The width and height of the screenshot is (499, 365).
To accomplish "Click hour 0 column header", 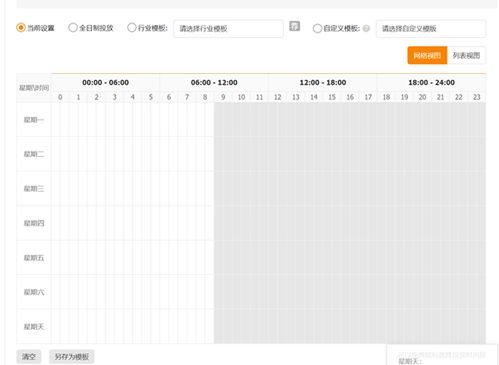I will (60, 97).
